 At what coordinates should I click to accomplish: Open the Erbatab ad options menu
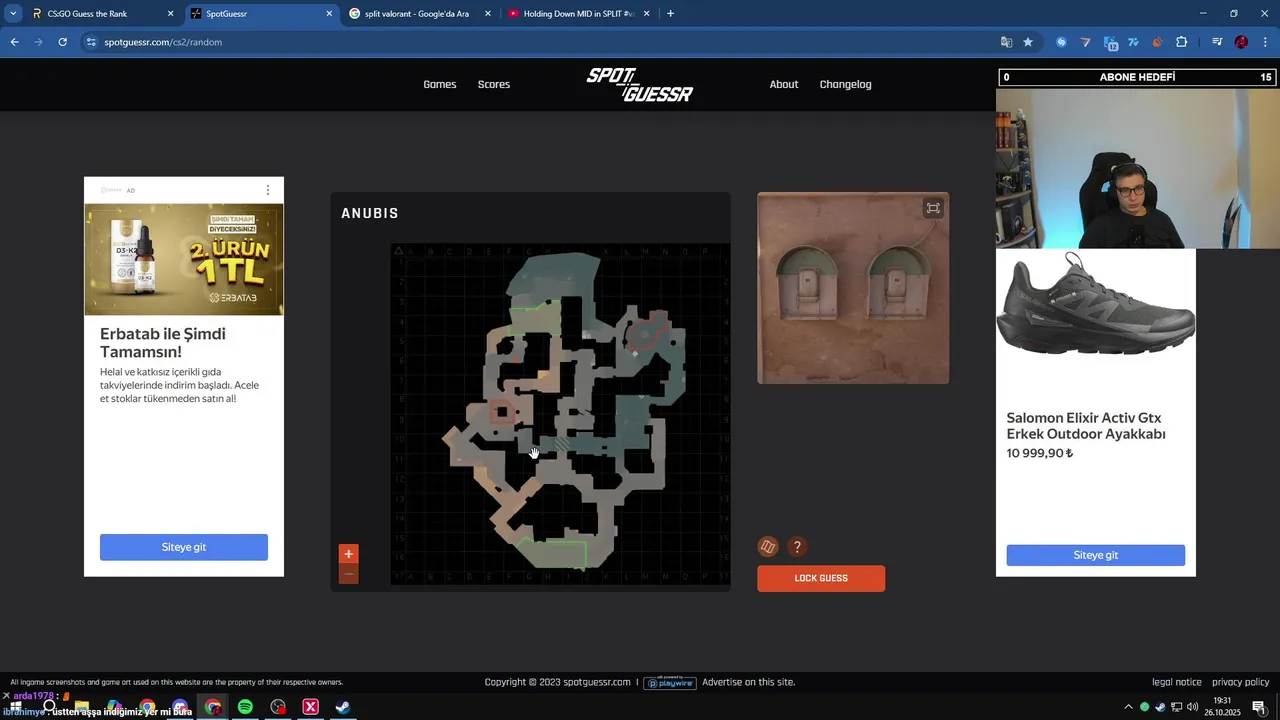pos(267,190)
